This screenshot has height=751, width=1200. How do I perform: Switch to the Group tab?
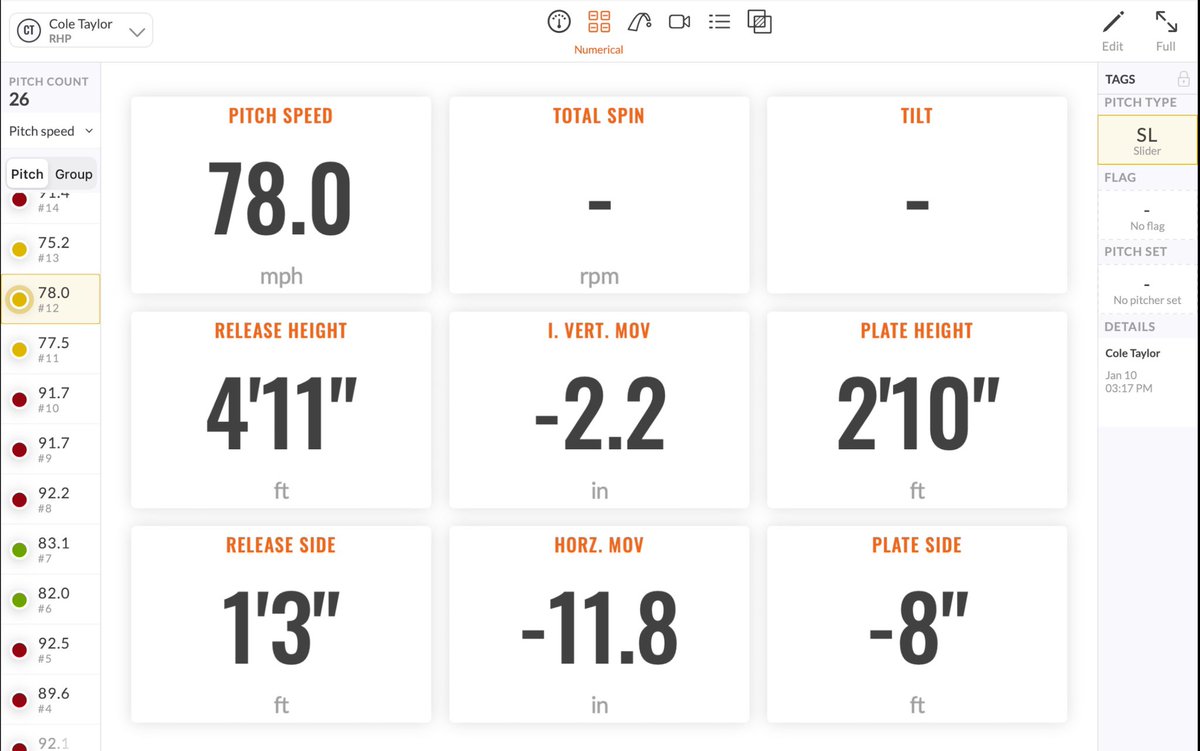click(73, 174)
